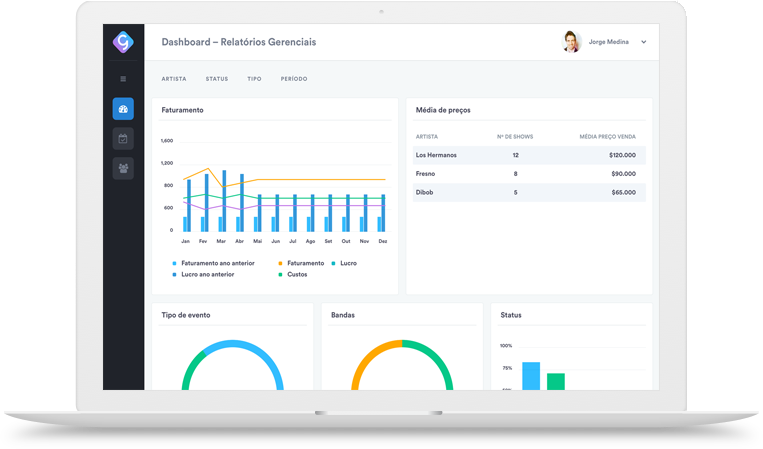The image size is (763, 449).
Task: Open the dashboard gauge icon in sidebar
Action: 123,109
